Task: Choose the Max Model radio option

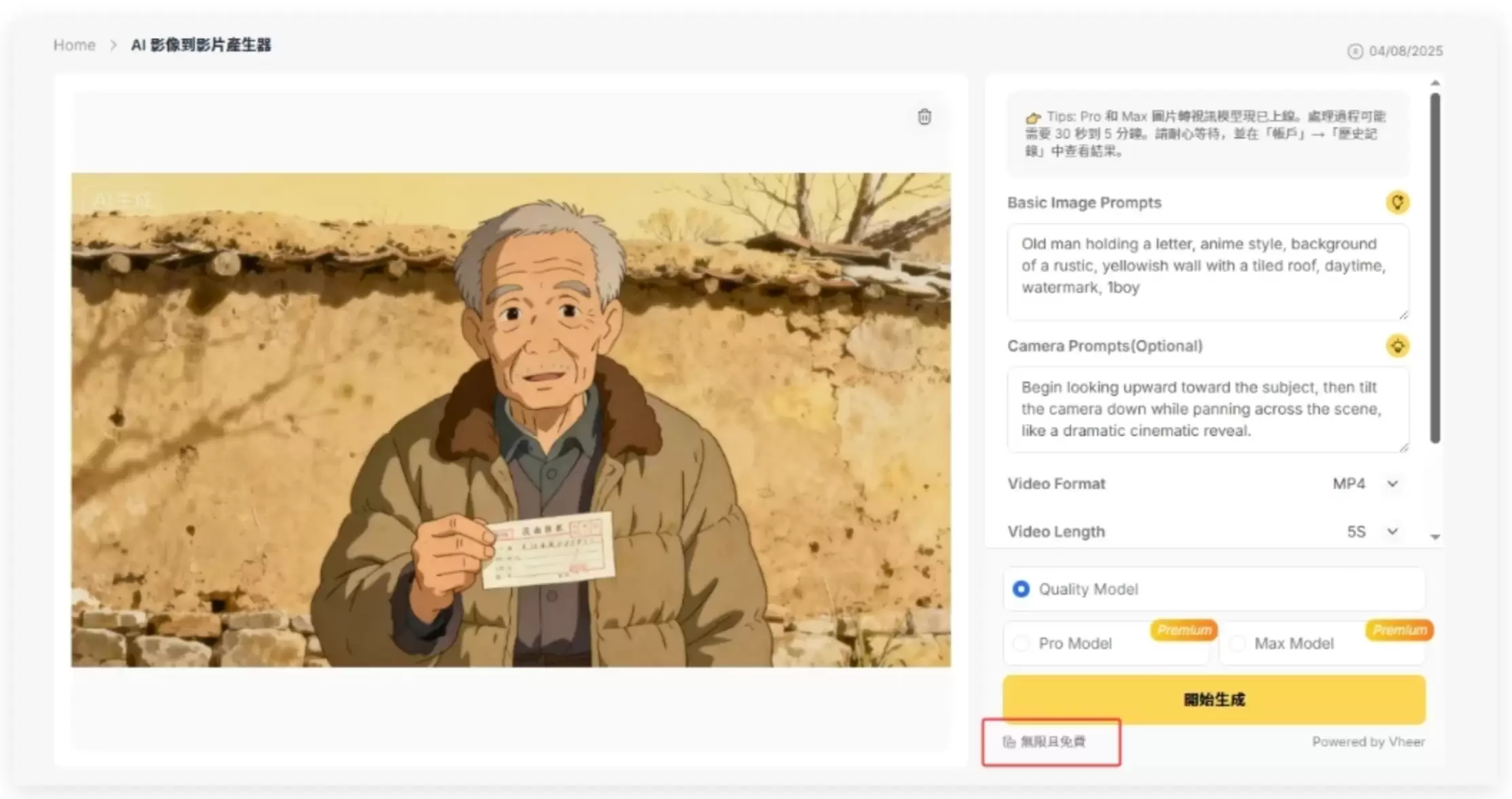Action: coord(1237,643)
